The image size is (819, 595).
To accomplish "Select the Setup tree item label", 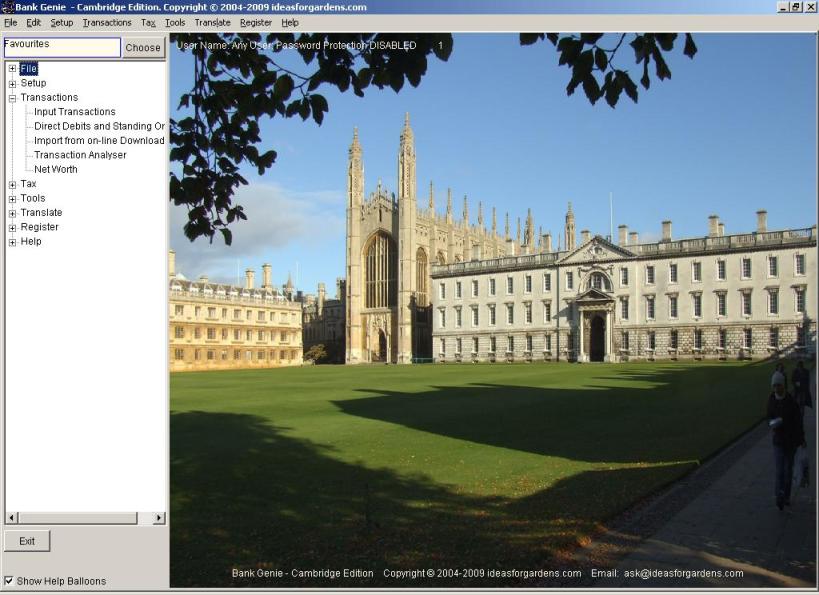I will pos(33,83).
